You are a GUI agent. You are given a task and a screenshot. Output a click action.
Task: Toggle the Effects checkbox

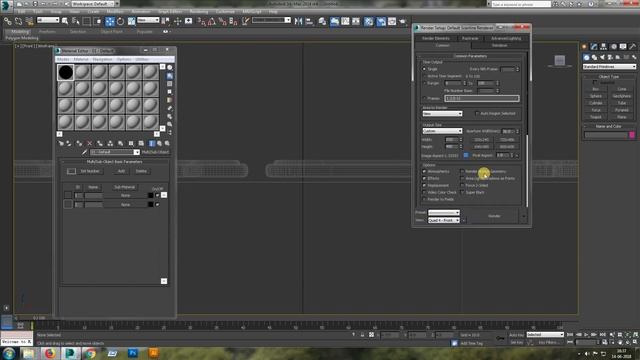tap(424, 178)
